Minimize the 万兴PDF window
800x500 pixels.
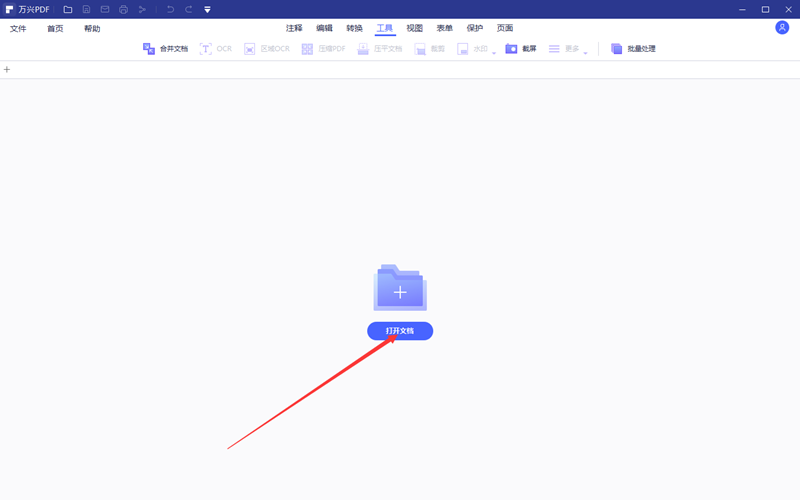(x=742, y=9)
